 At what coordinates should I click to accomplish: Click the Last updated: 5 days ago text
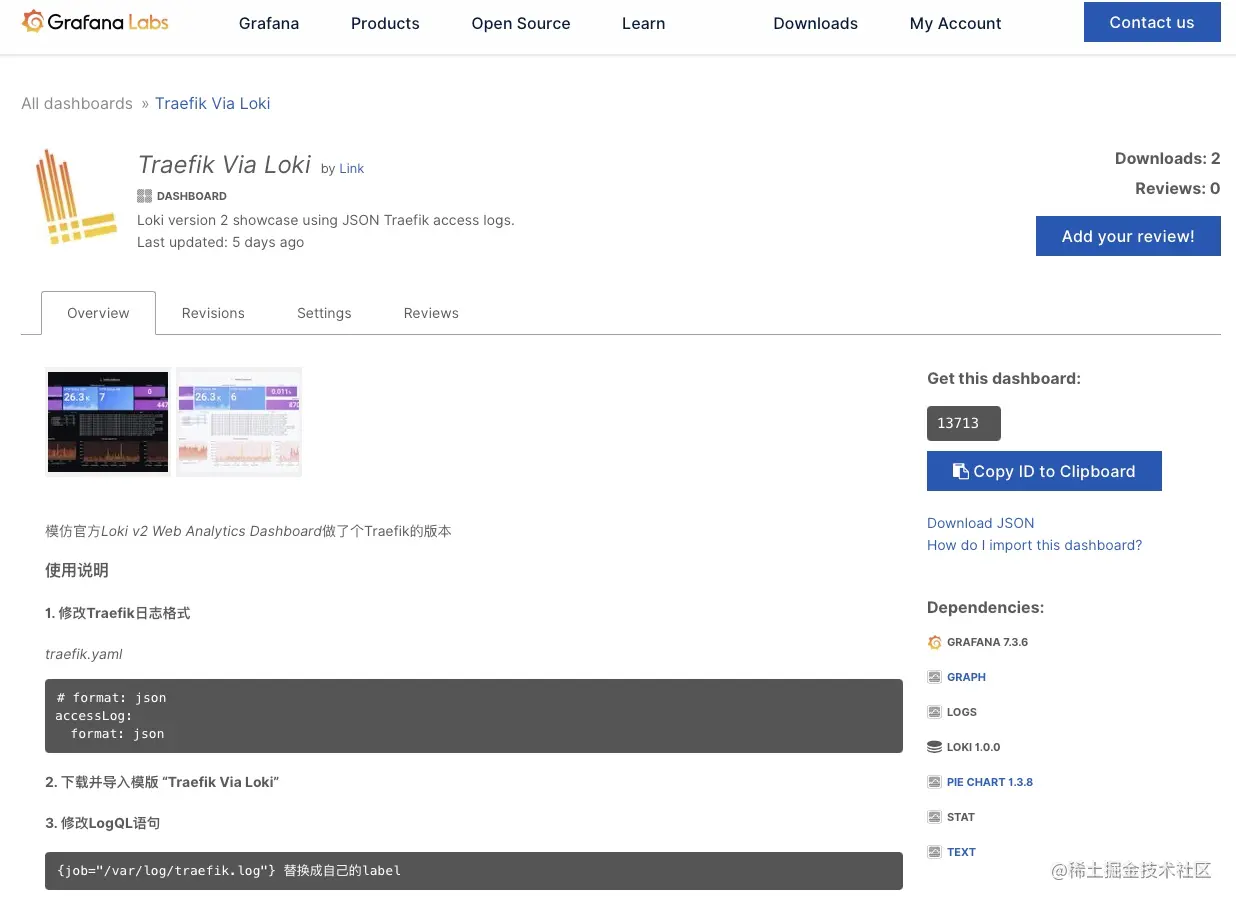tap(220, 242)
